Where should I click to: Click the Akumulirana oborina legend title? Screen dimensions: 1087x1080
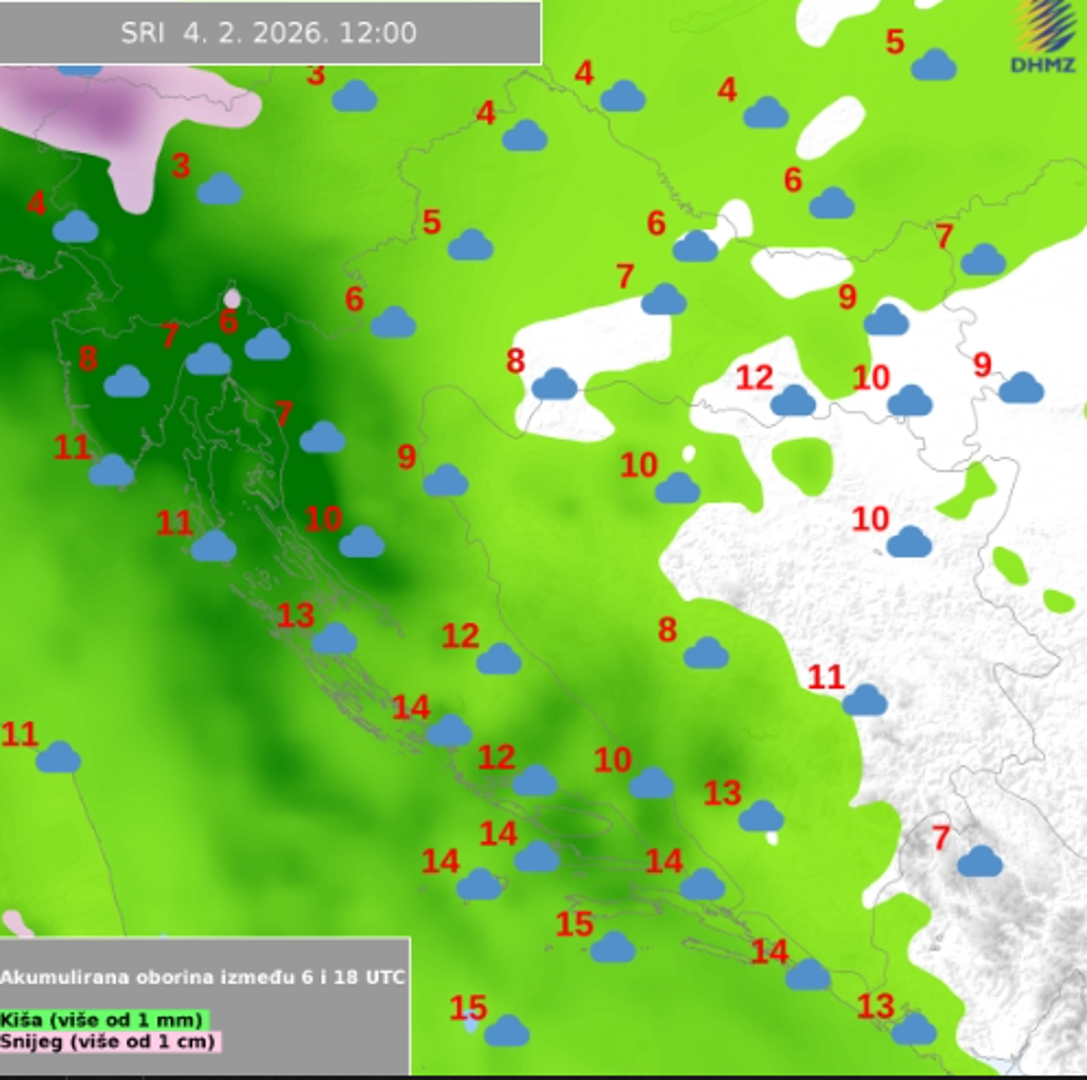pos(203,977)
